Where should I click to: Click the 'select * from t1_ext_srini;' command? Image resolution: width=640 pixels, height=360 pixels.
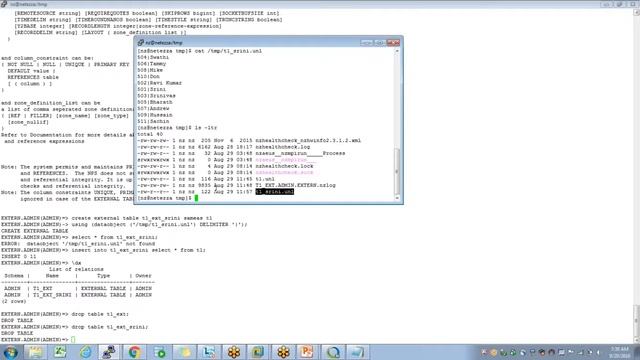(114, 237)
